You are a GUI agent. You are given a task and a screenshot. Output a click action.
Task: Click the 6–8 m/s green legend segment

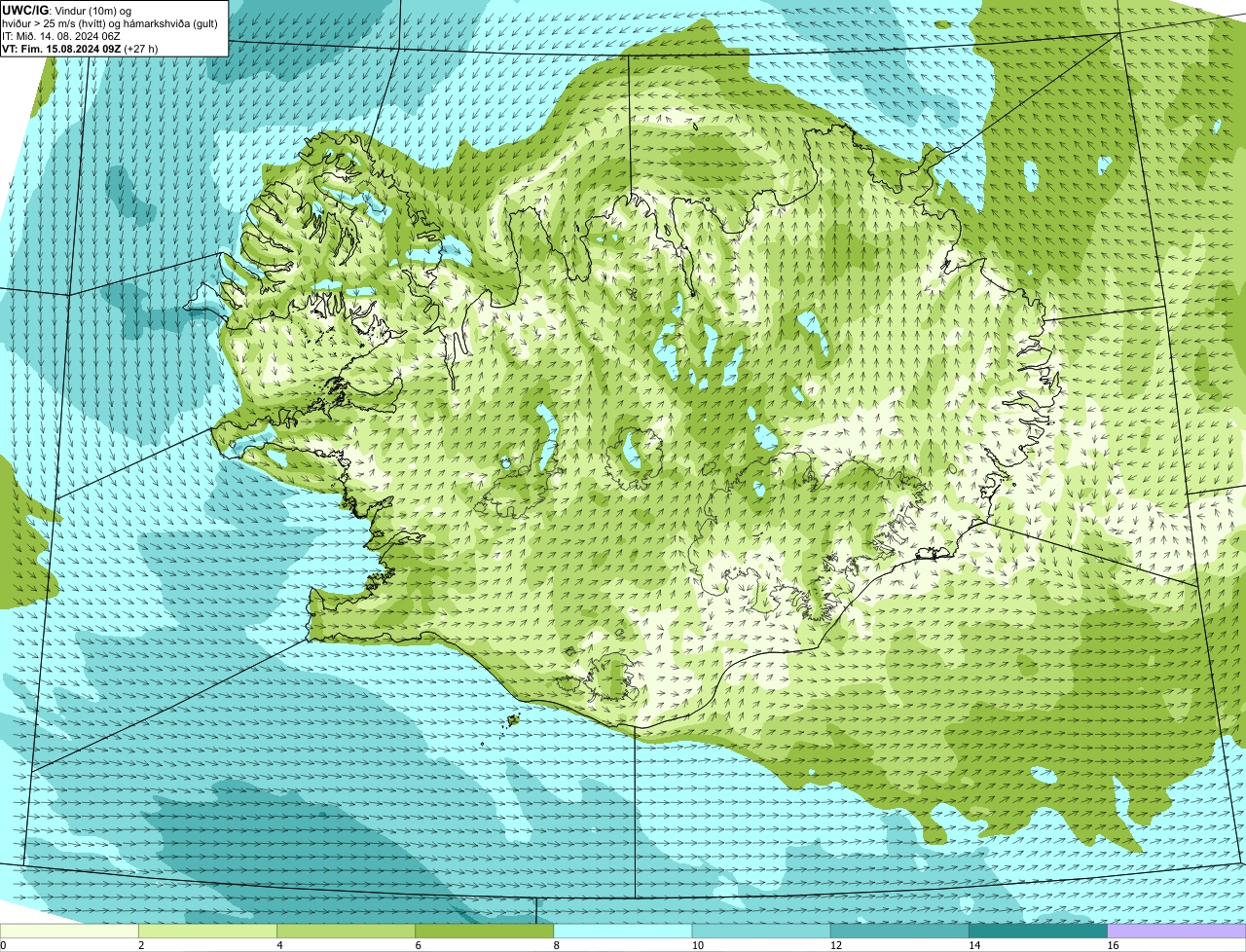point(484,932)
